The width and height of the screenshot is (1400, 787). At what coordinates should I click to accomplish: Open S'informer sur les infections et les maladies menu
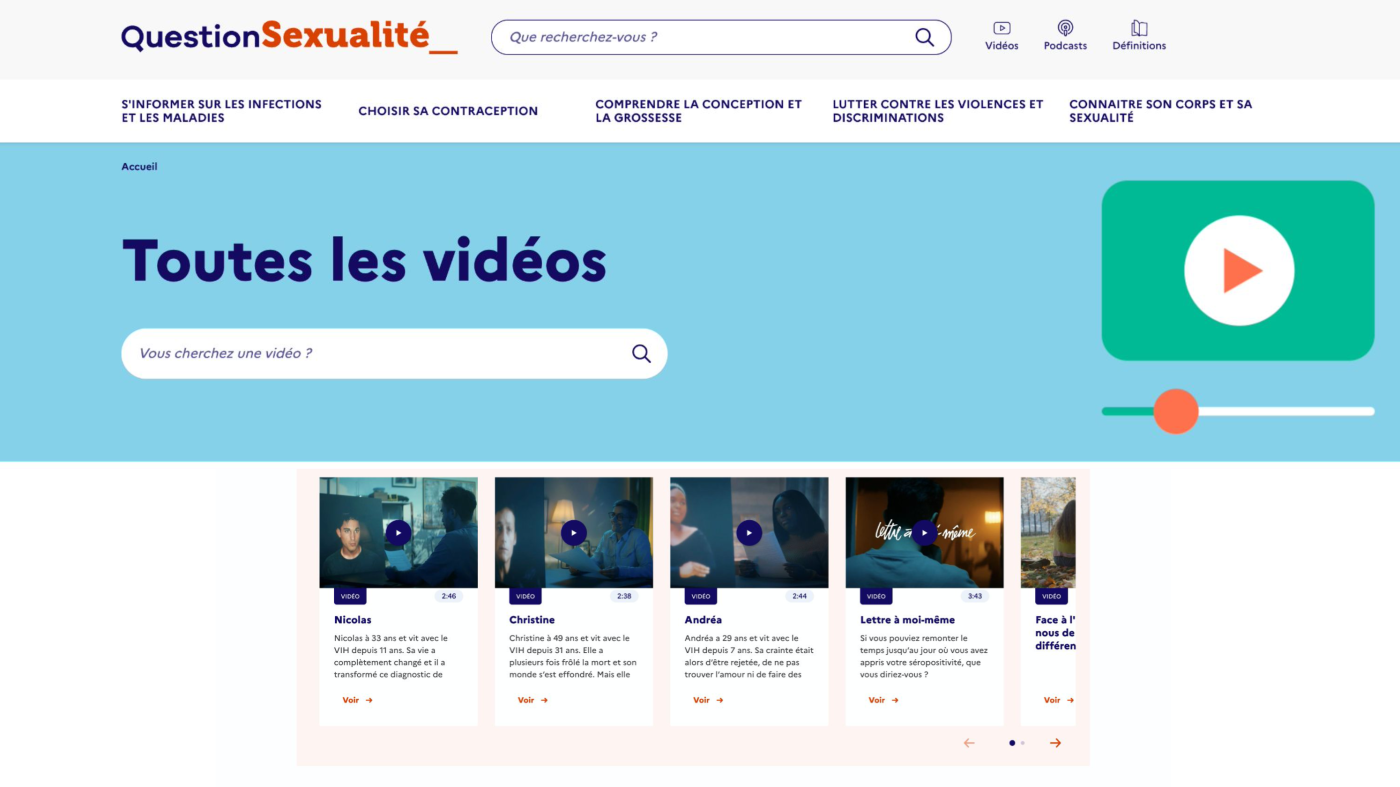221,111
